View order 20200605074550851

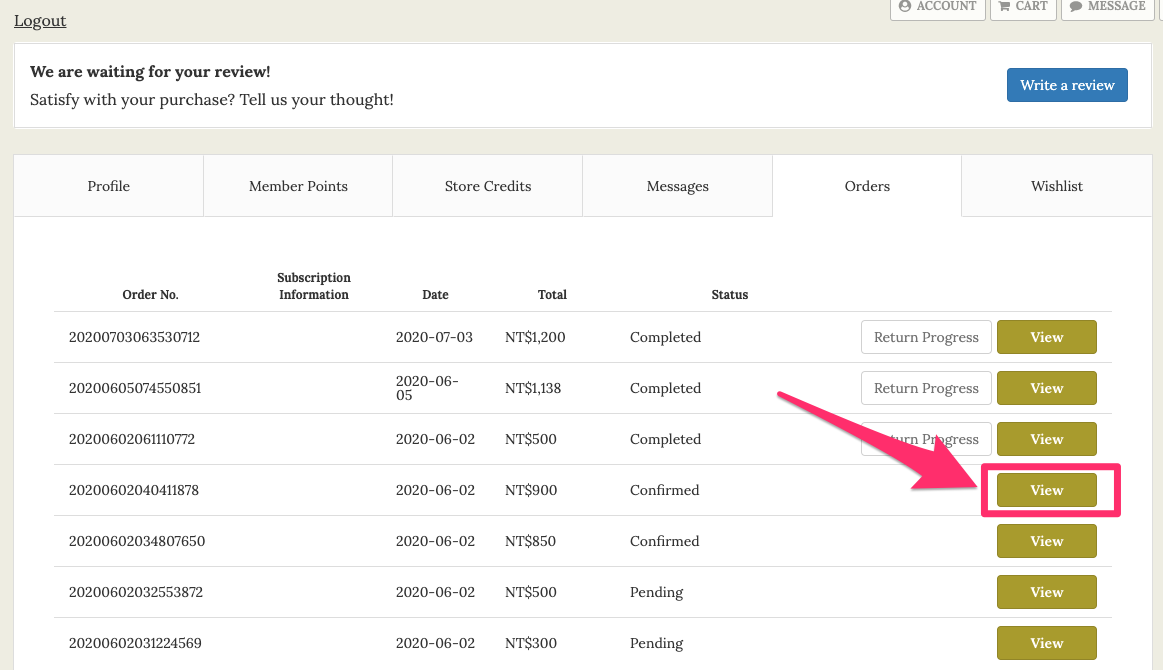pos(1047,388)
